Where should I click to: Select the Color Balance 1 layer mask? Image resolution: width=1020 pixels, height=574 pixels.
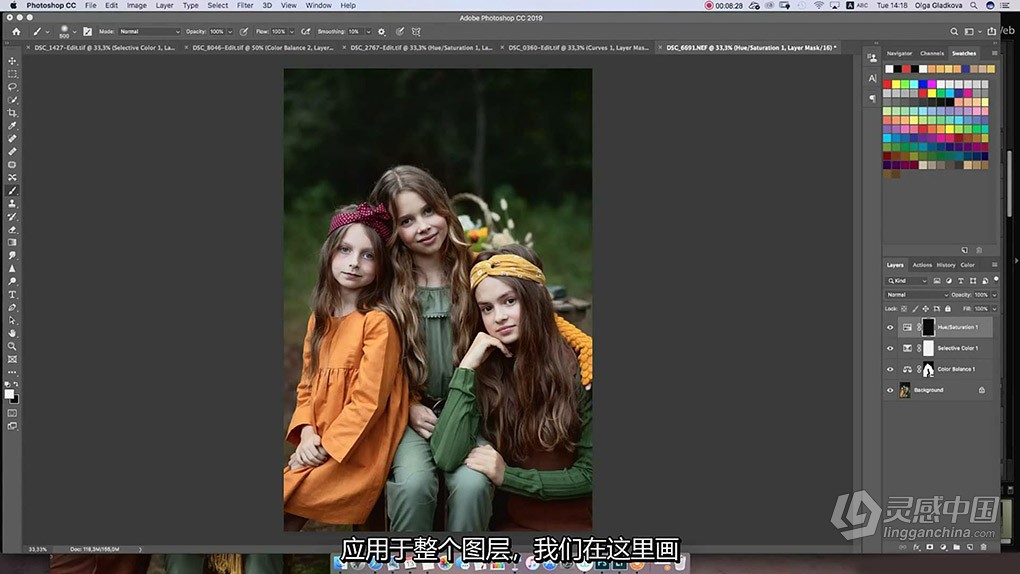pos(928,369)
